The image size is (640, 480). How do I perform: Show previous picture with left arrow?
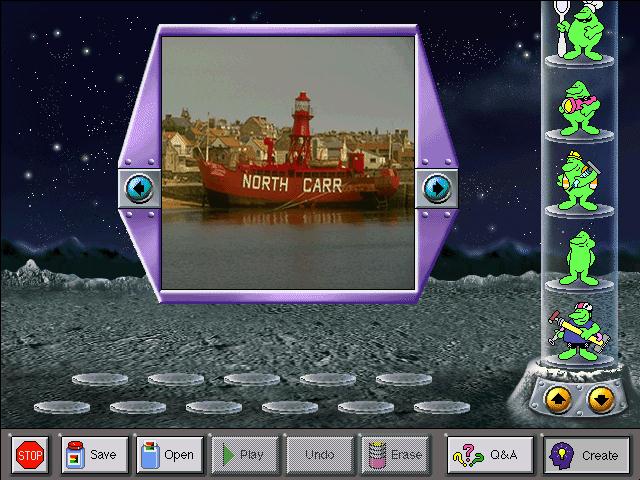click(139, 189)
